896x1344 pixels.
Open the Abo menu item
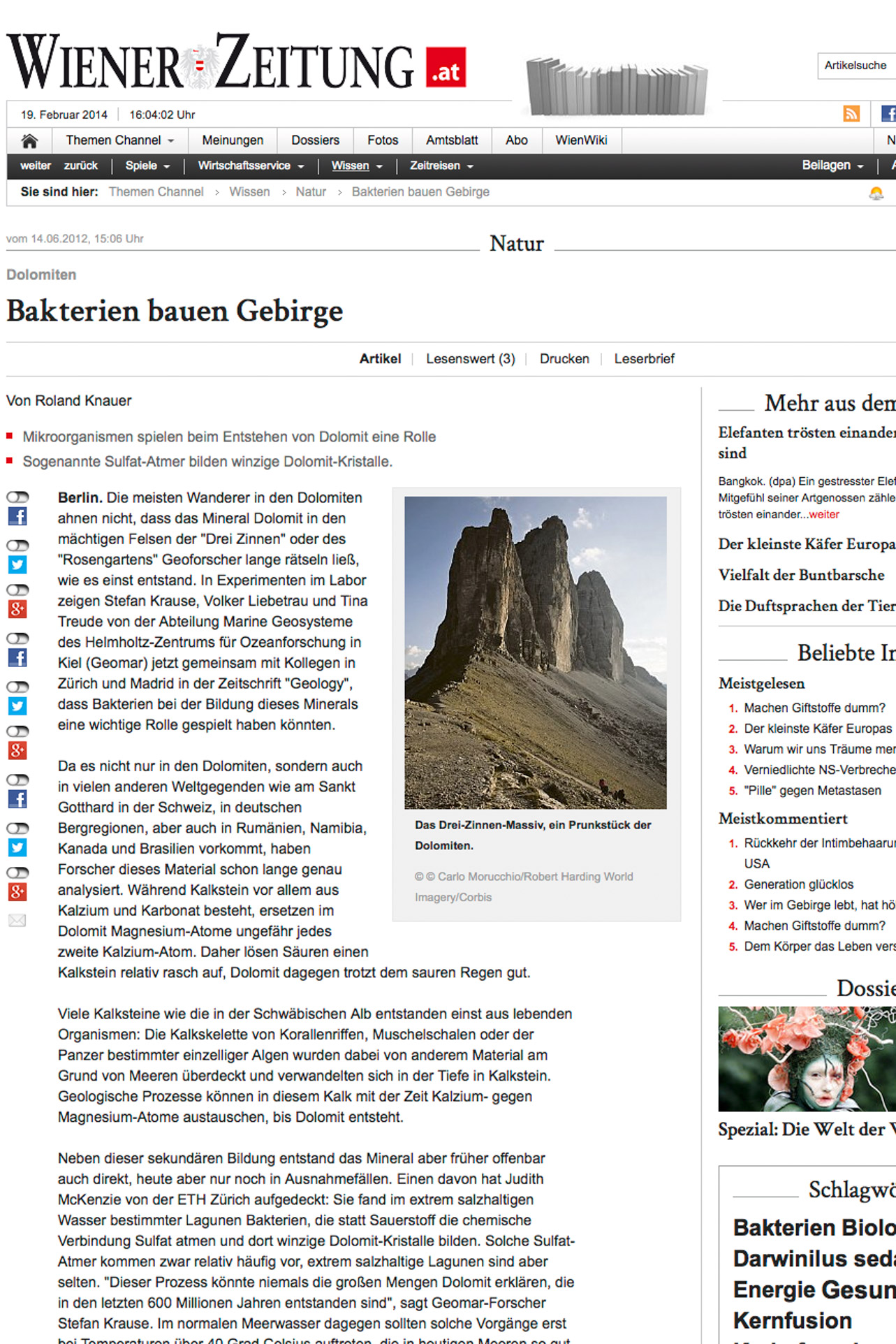coord(516,140)
